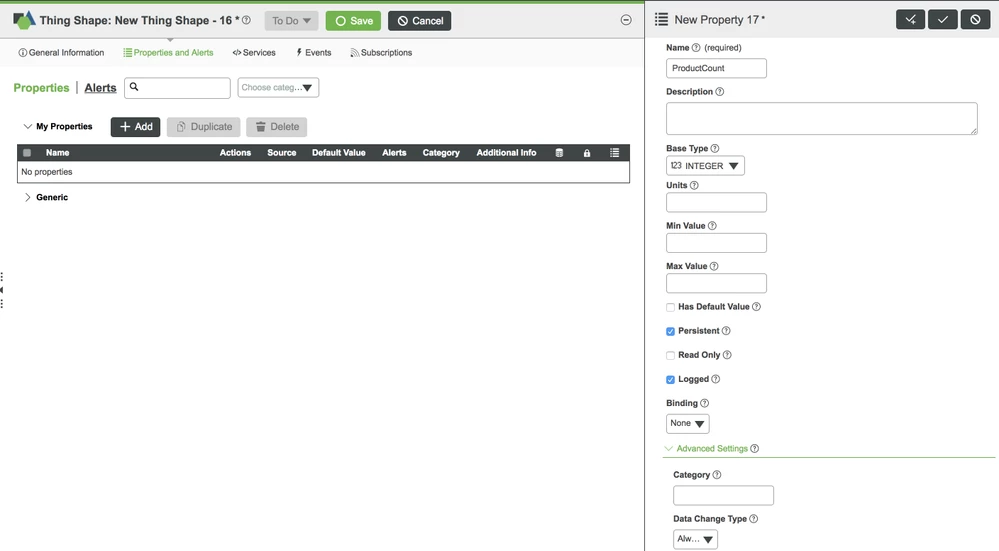Open help icon next to Units
Screen dimensions: 999x551
click(694, 185)
